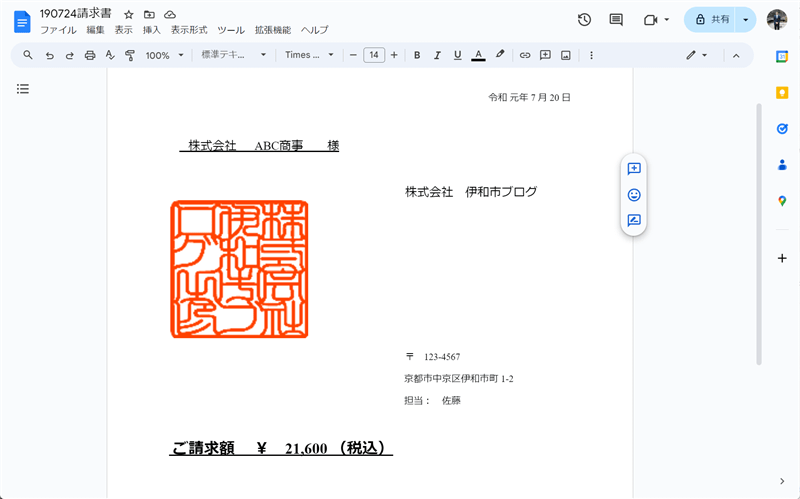Click the 京都市中京区伊和市町 1-2 address
800x499 pixels.
[459, 379]
